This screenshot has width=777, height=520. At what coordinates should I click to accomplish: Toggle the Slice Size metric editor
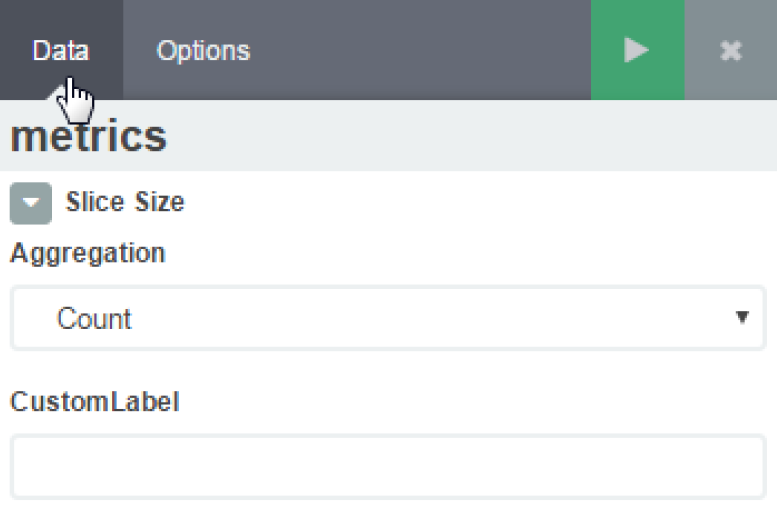[30, 203]
